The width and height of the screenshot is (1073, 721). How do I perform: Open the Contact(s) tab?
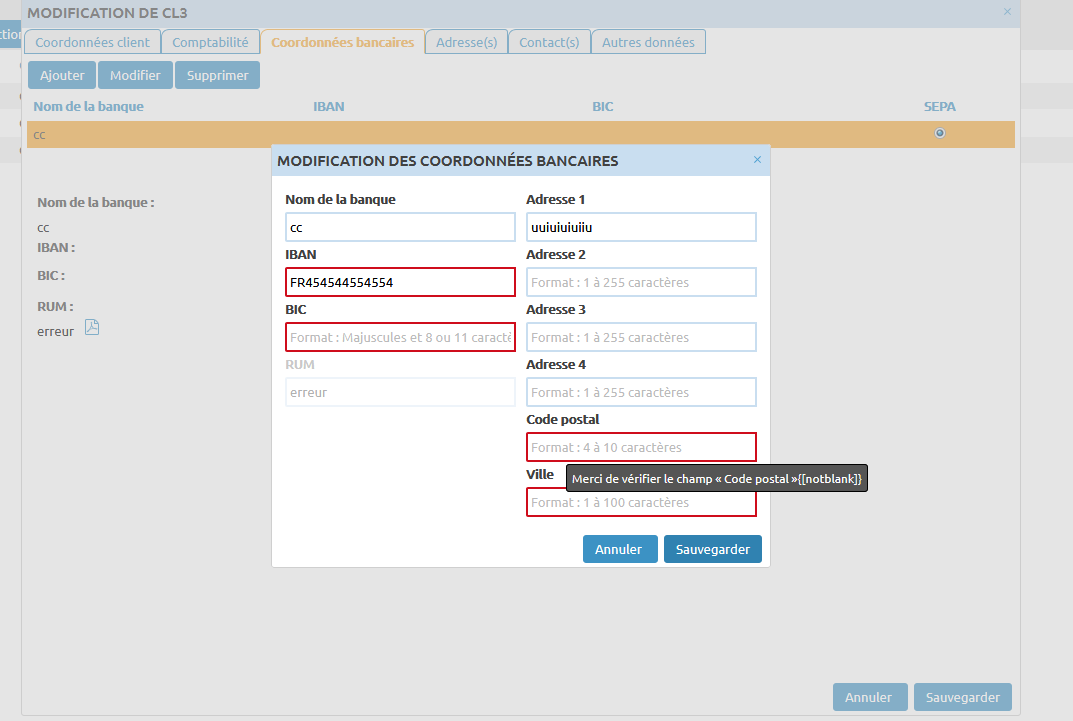(549, 42)
